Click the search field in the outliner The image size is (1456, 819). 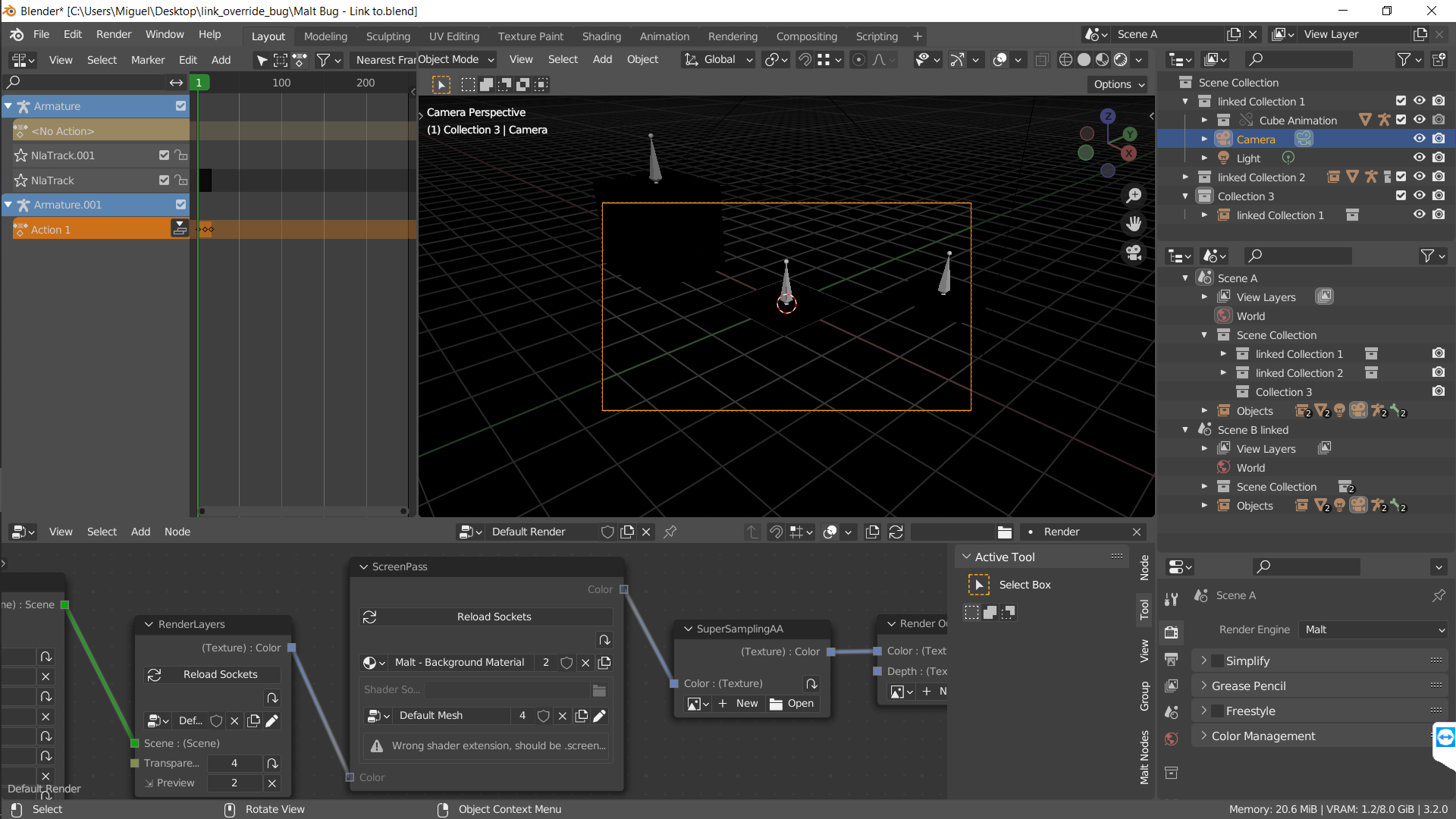coord(1298,59)
